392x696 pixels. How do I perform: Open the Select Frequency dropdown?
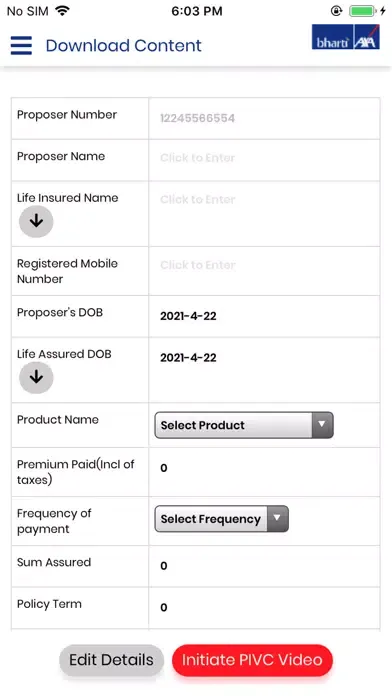point(222,518)
